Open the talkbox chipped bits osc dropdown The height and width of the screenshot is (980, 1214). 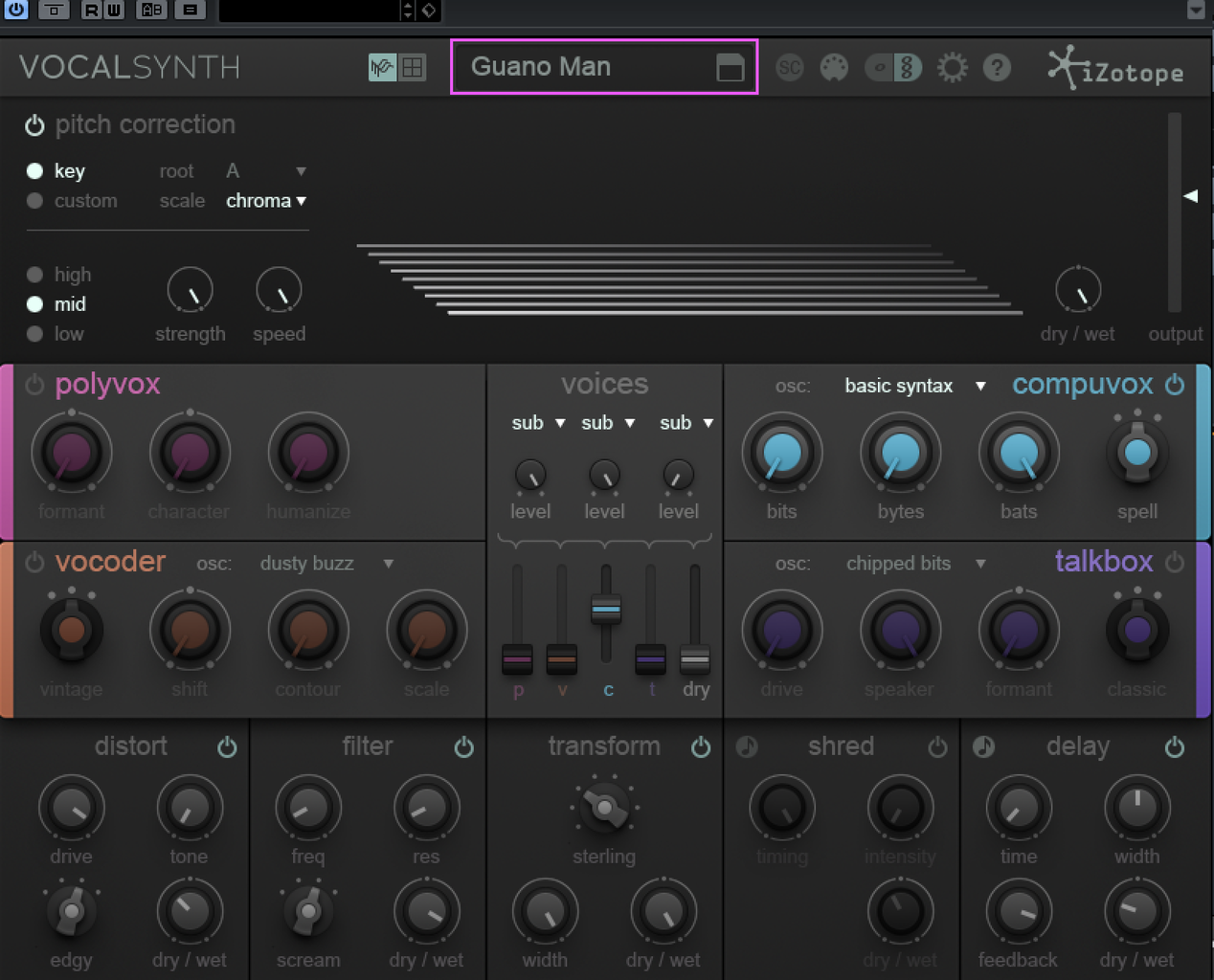point(914,564)
